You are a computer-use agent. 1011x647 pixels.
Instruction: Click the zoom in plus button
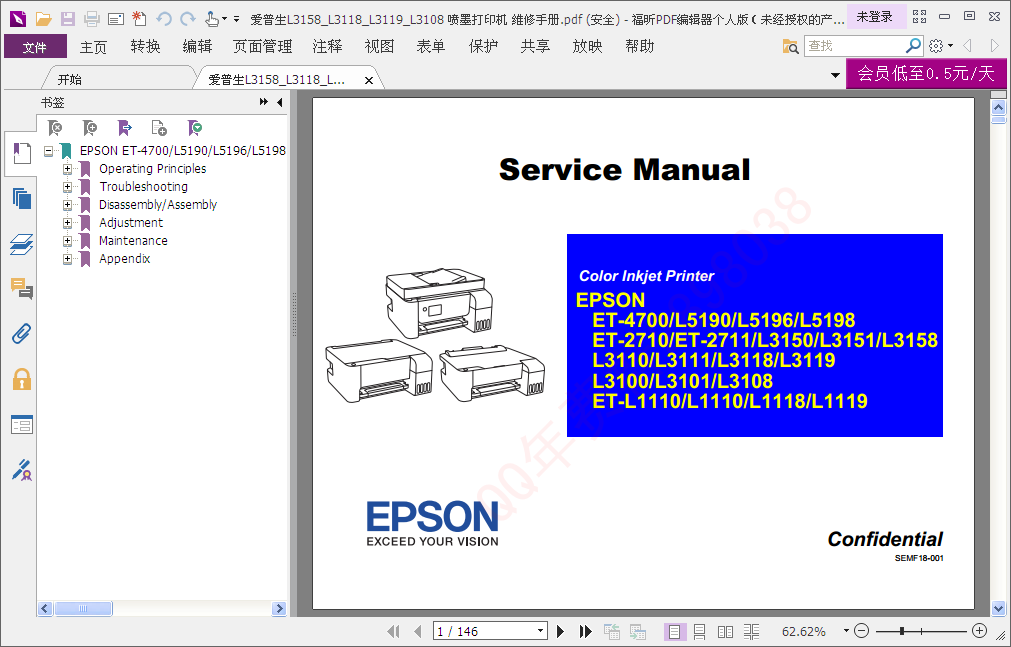[x=979, y=631]
